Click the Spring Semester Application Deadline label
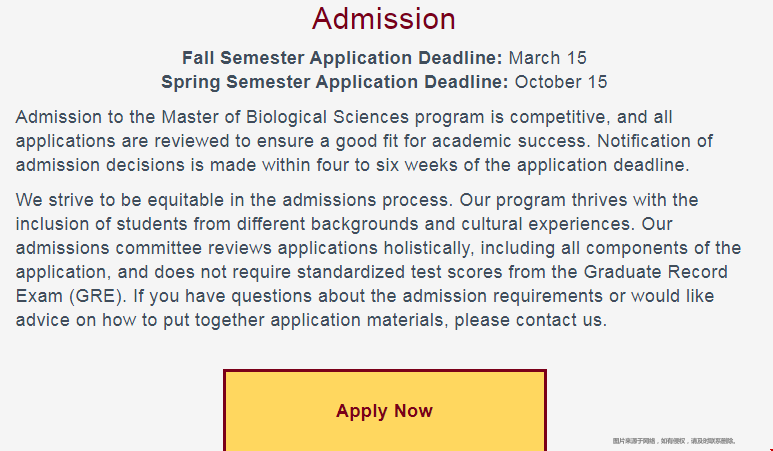Image resolution: width=773 pixels, height=451 pixels. [334, 82]
